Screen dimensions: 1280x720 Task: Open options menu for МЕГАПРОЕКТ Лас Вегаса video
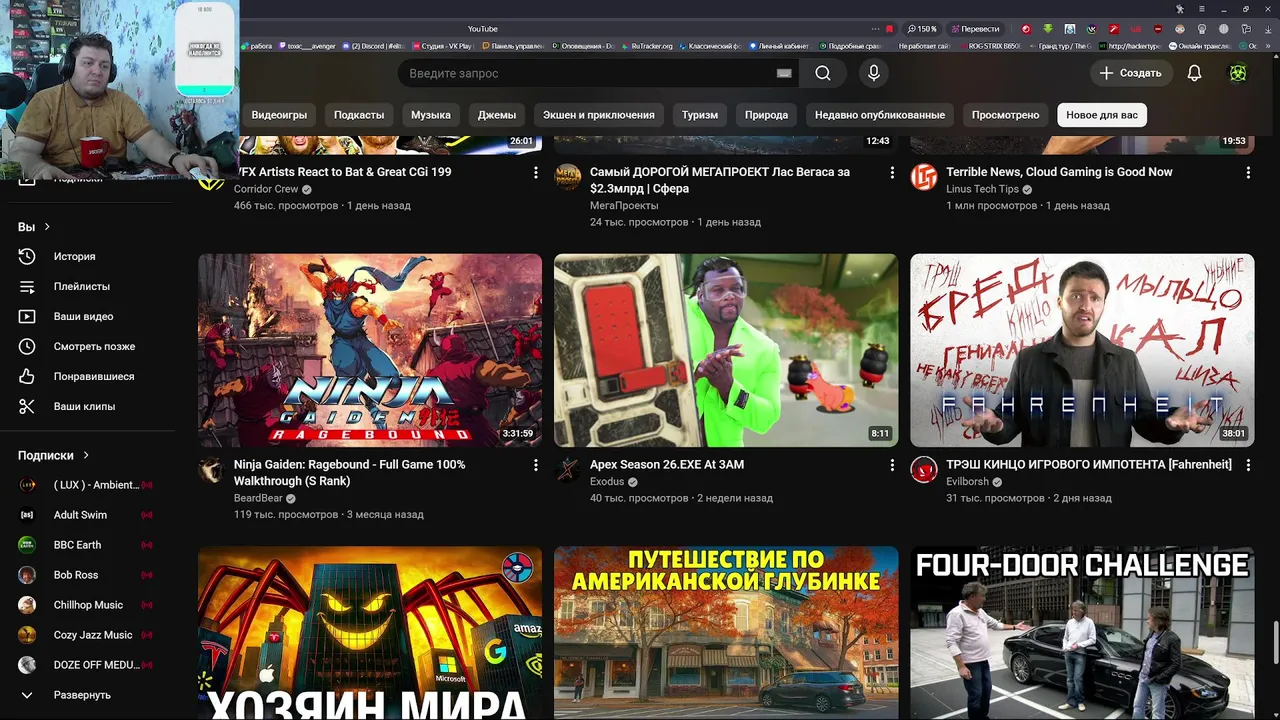pos(892,173)
